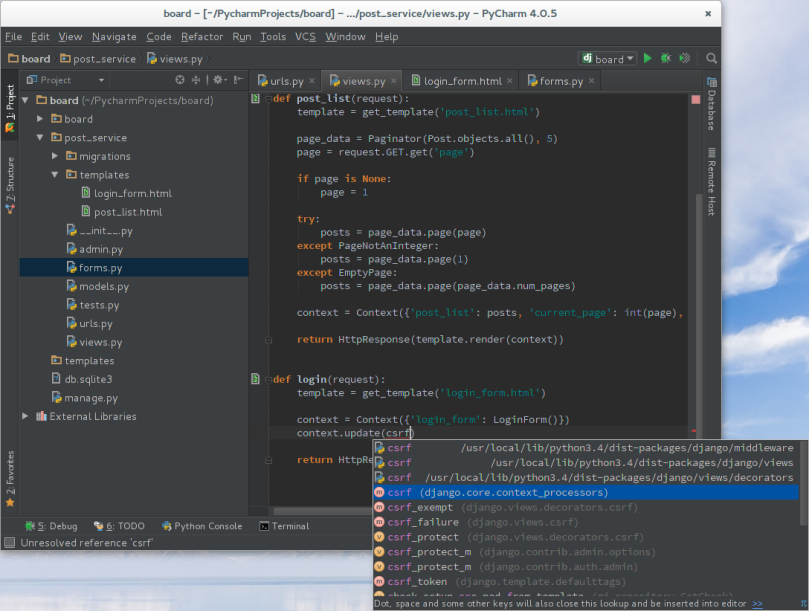Open the VCS menu
Screen dimensions: 809x611
(305, 37)
